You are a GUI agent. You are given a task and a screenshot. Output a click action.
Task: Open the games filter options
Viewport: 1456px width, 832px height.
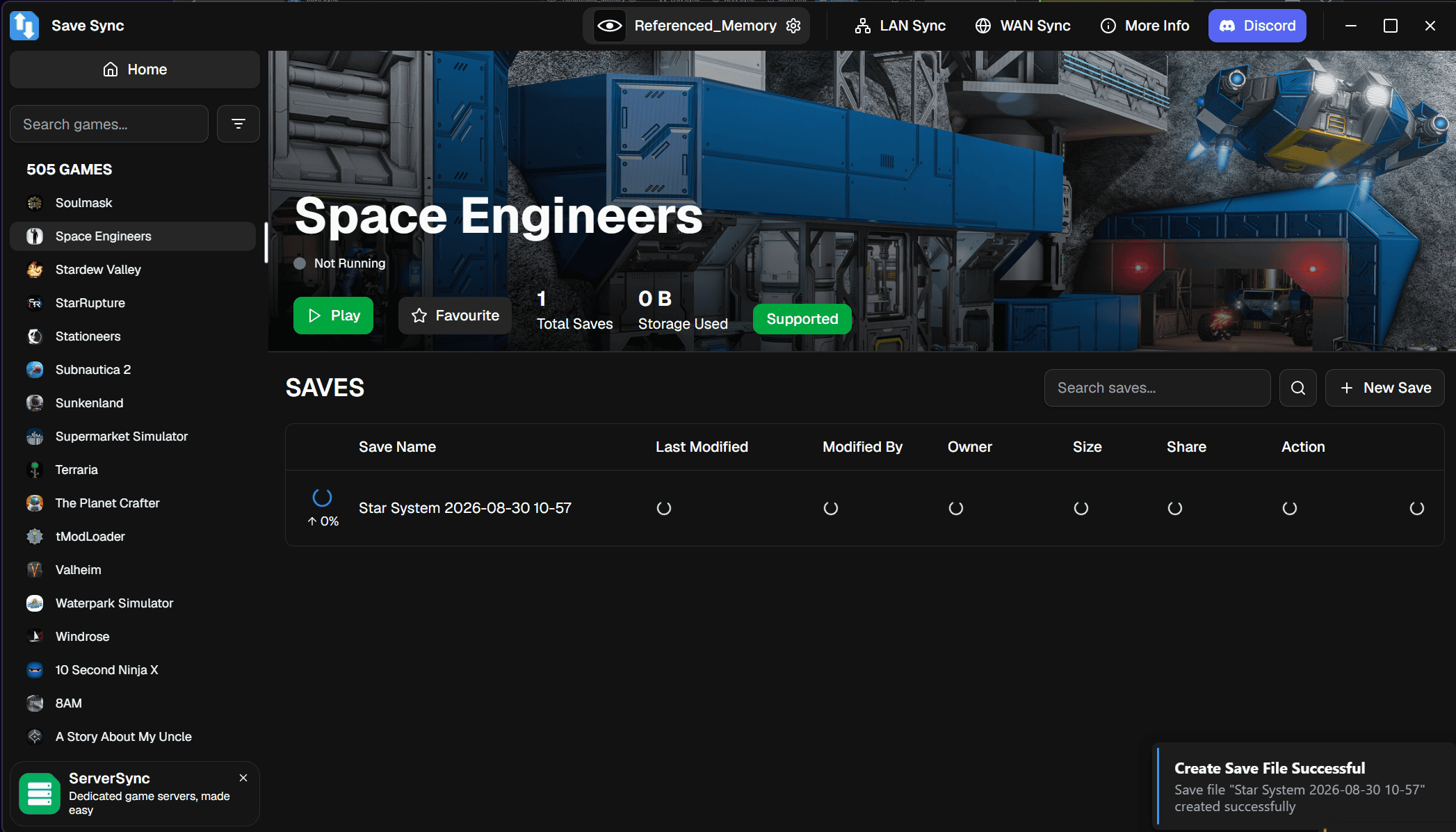pyautogui.click(x=238, y=124)
